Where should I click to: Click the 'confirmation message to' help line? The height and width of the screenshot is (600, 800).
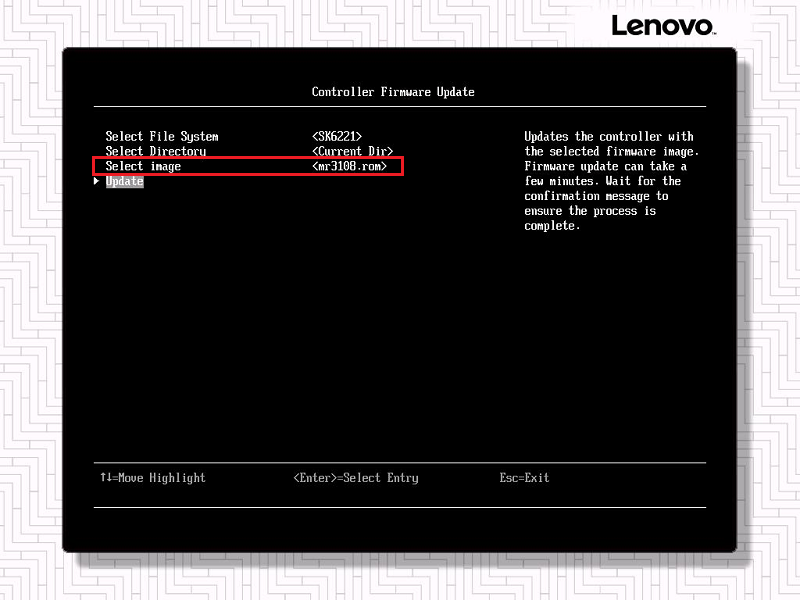point(596,196)
